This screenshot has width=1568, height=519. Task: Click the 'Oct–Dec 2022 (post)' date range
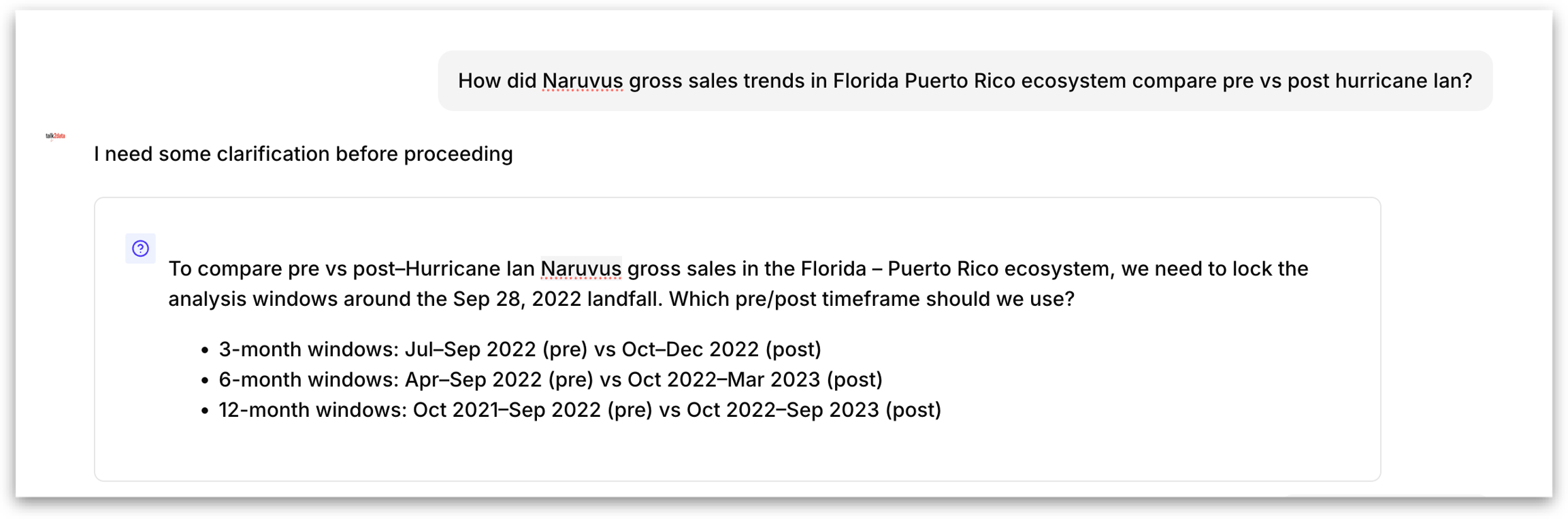(721, 349)
